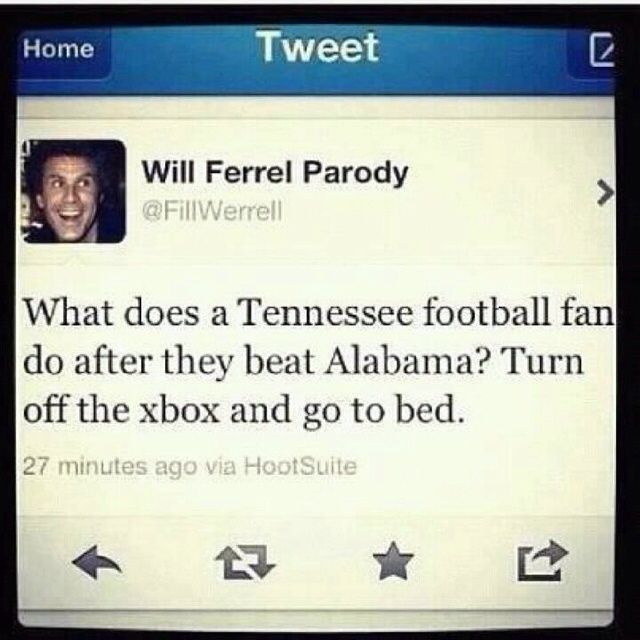Tap the word xbox in the tweet

click(x=179, y=410)
